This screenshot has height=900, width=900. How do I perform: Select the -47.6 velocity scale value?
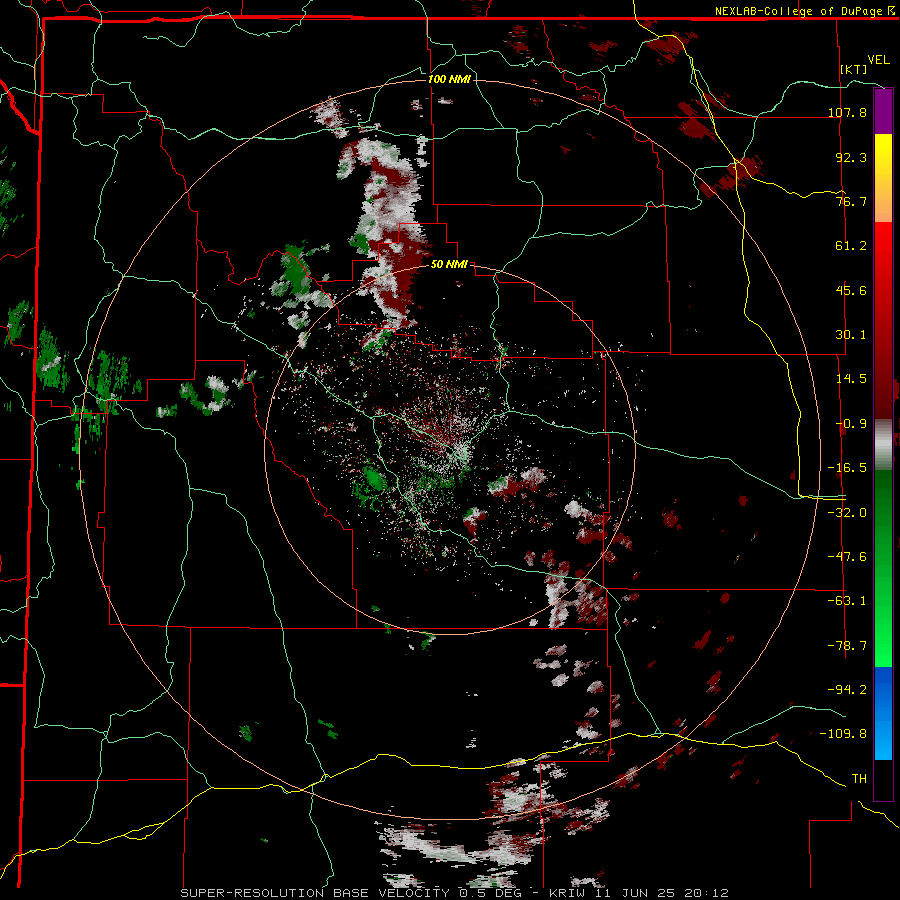point(847,556)
